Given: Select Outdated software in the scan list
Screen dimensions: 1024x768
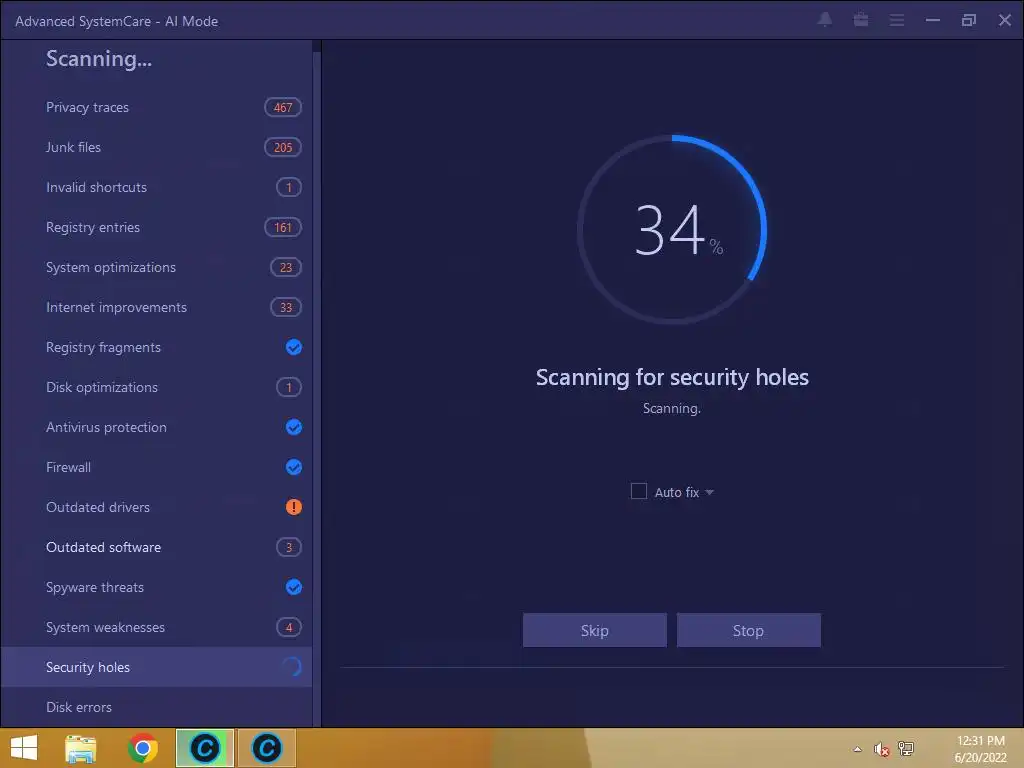Looking at the screenshot, I should coord(157,547).
